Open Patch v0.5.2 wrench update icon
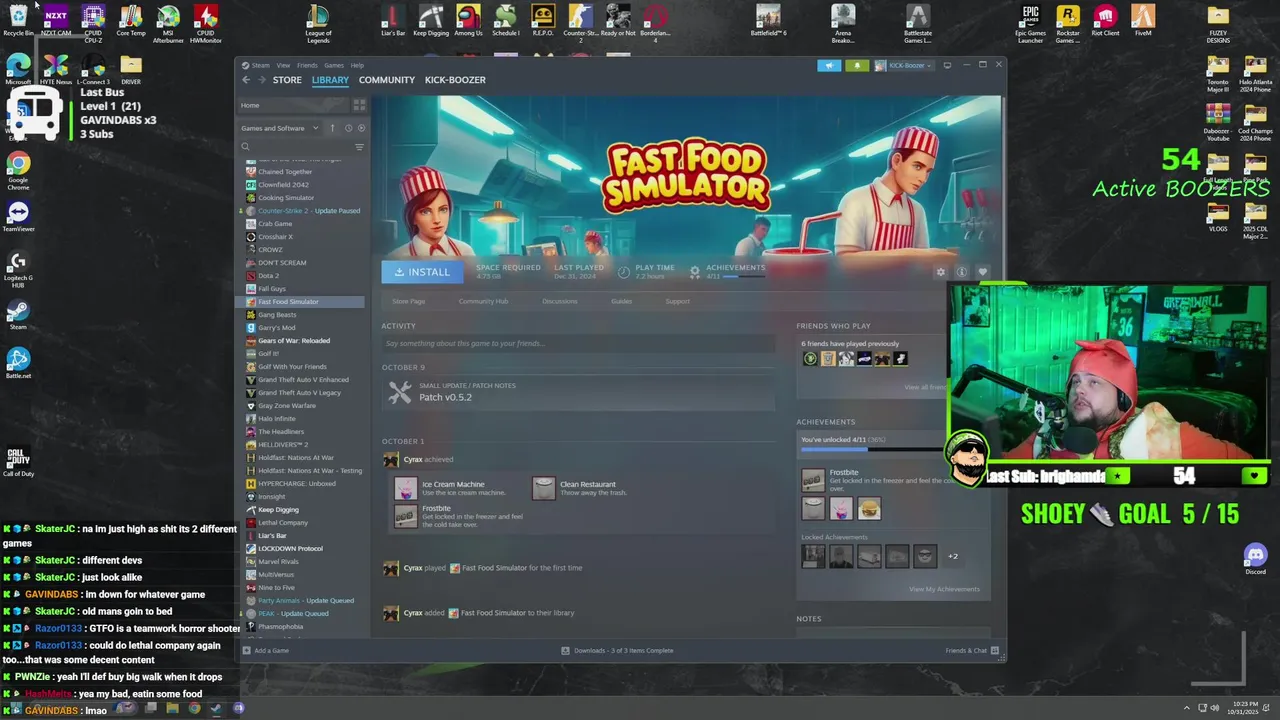 click(400, 393)
